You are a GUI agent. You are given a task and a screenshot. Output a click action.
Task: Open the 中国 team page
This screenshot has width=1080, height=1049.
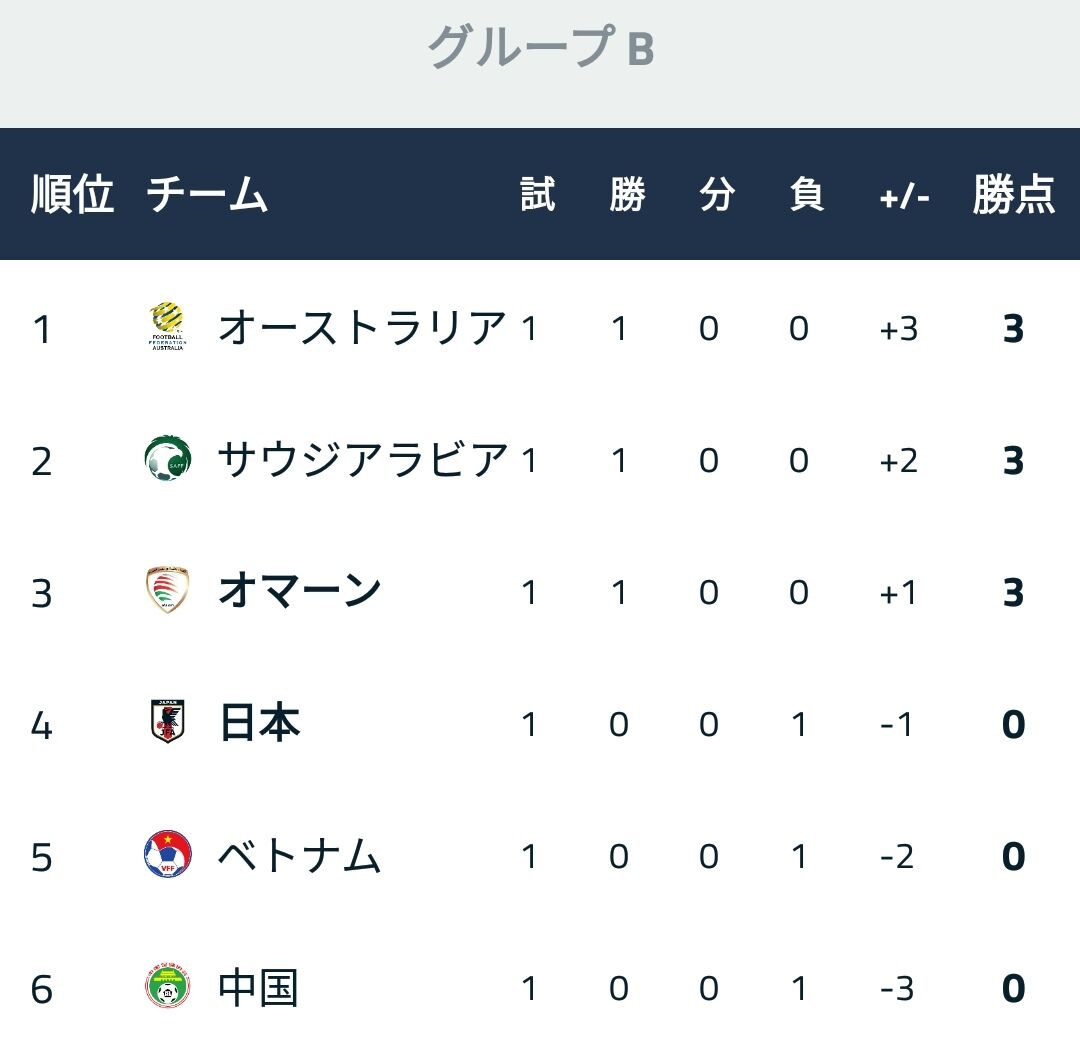(258, 988)
